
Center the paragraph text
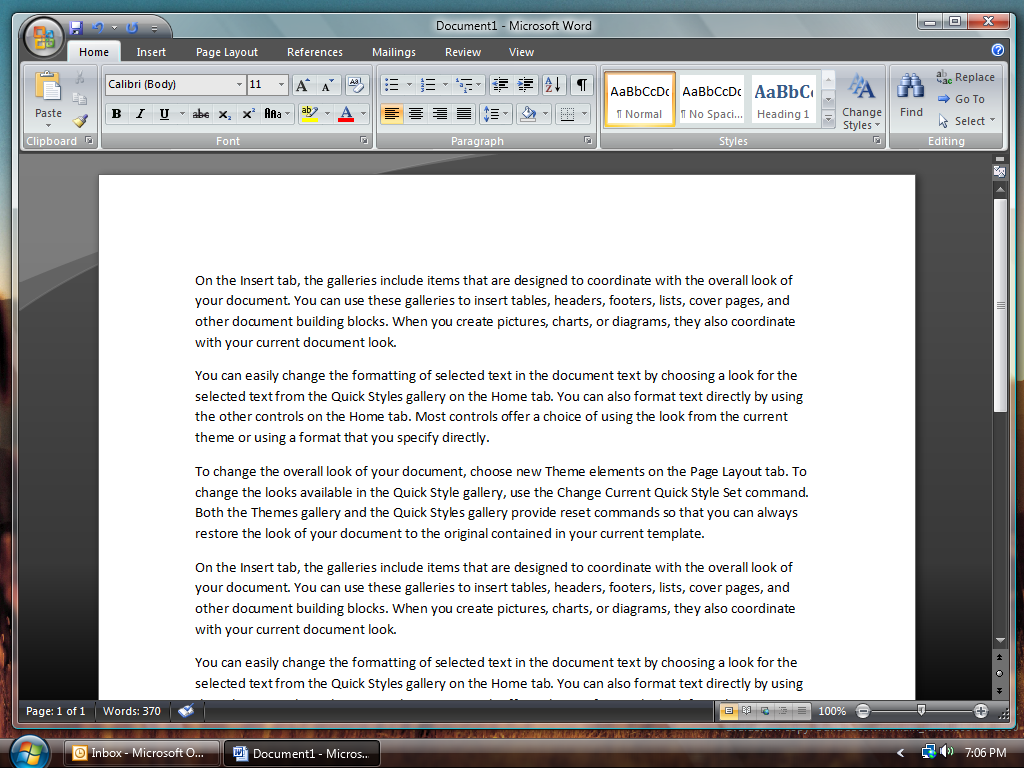(x=415, y=114)
